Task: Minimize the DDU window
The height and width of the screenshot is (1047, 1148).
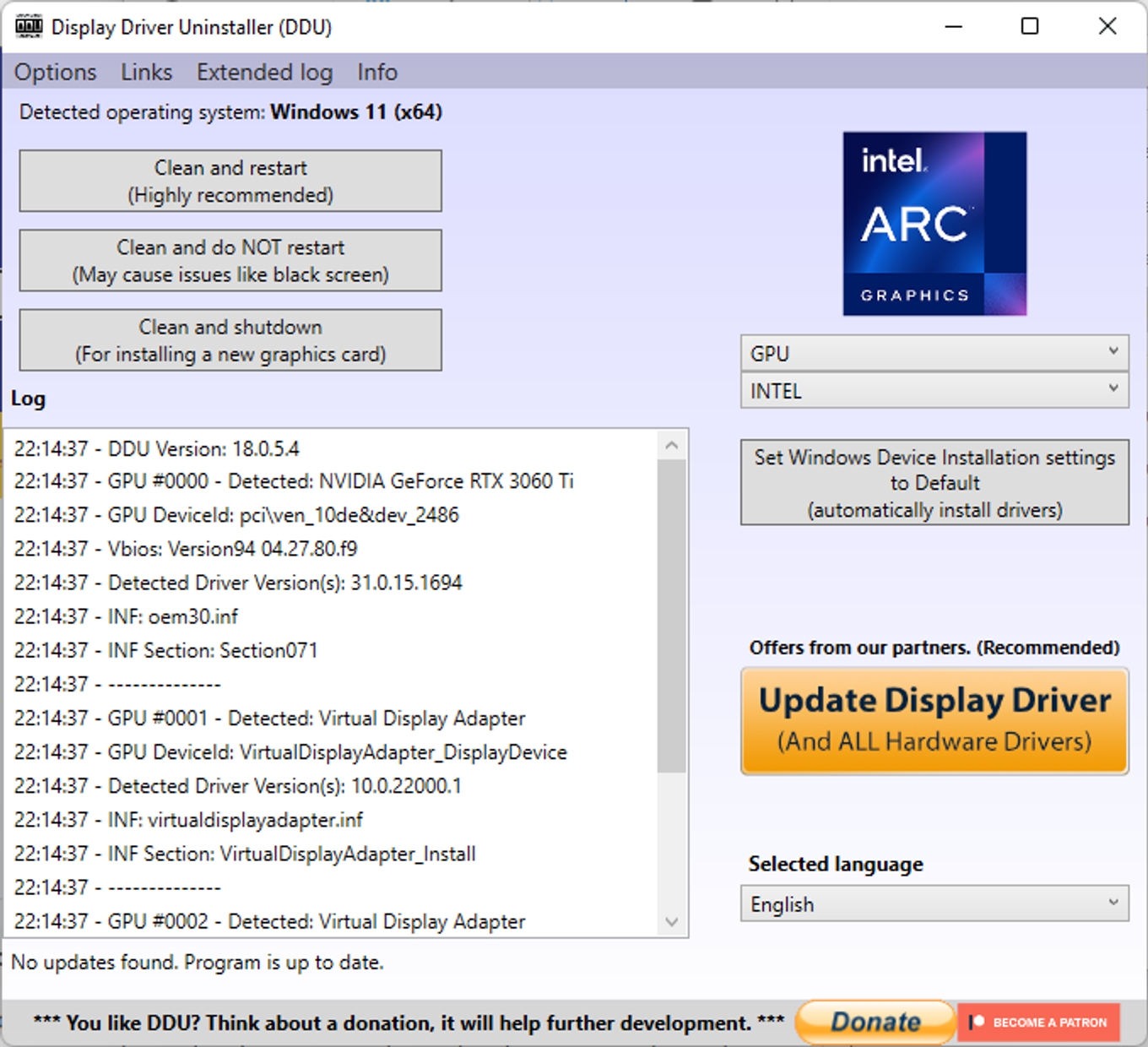Action: 954,26
